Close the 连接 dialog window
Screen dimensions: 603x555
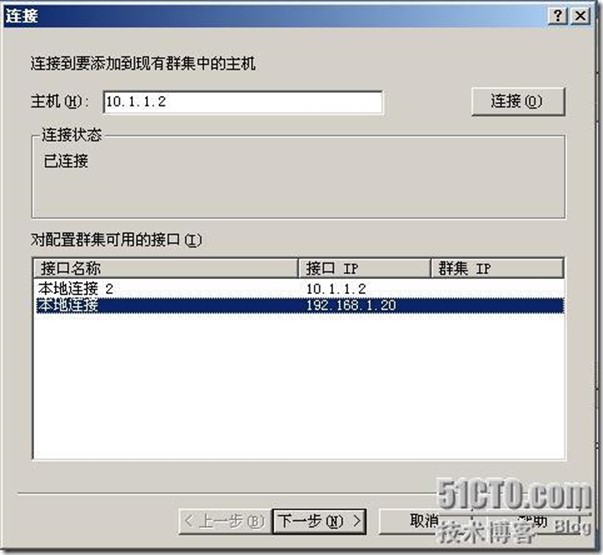click(x=580, y=16)
